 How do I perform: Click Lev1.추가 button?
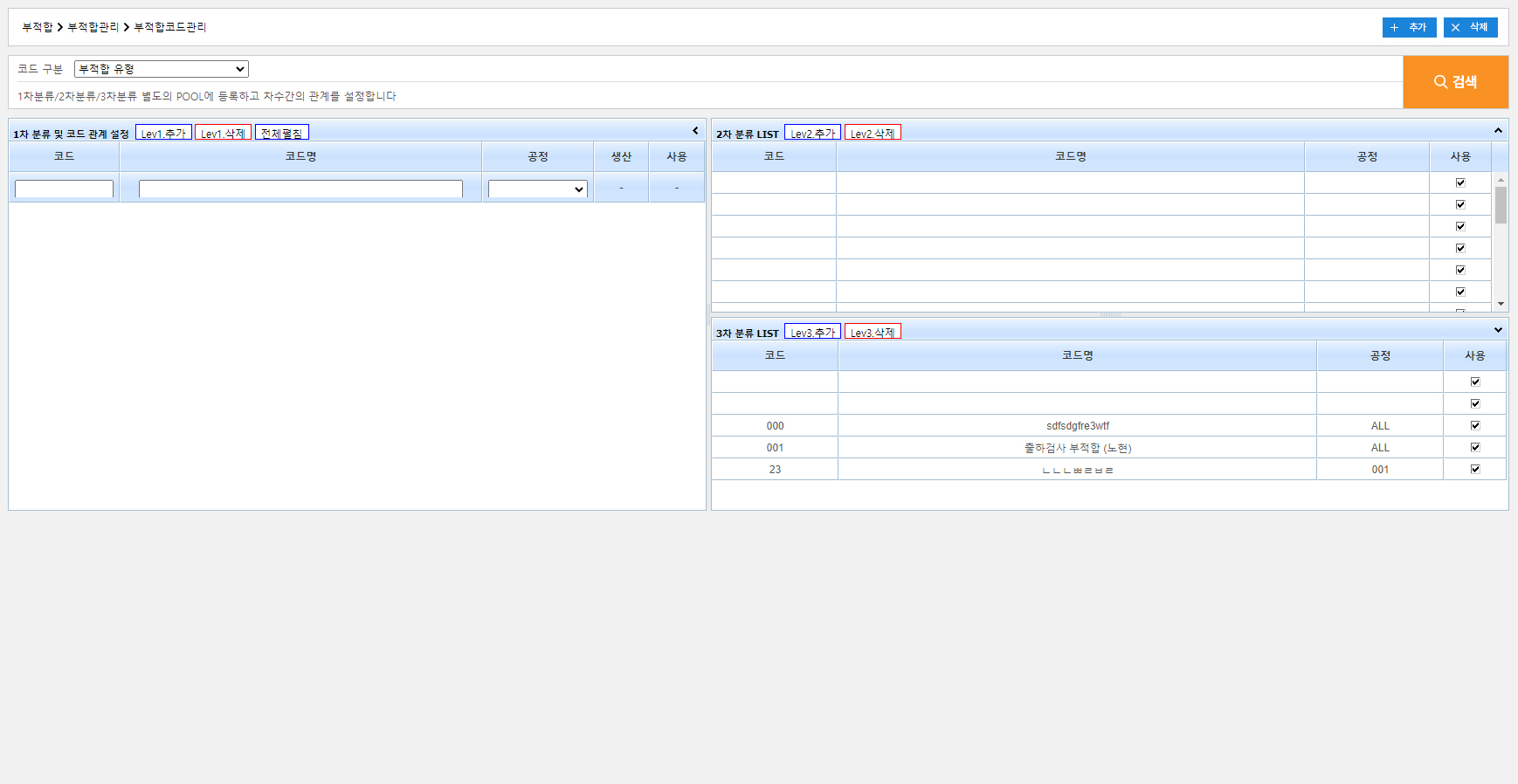(x=163, y=133)
